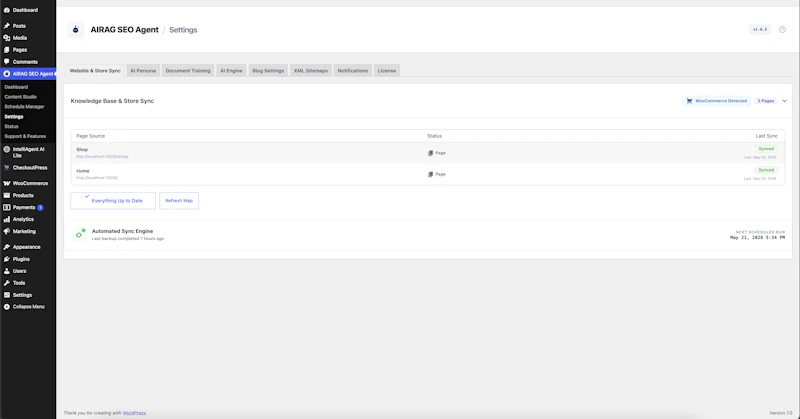Switch to the Website & Store Sync tab
This screenshot has height=419, width=800.
95,71
